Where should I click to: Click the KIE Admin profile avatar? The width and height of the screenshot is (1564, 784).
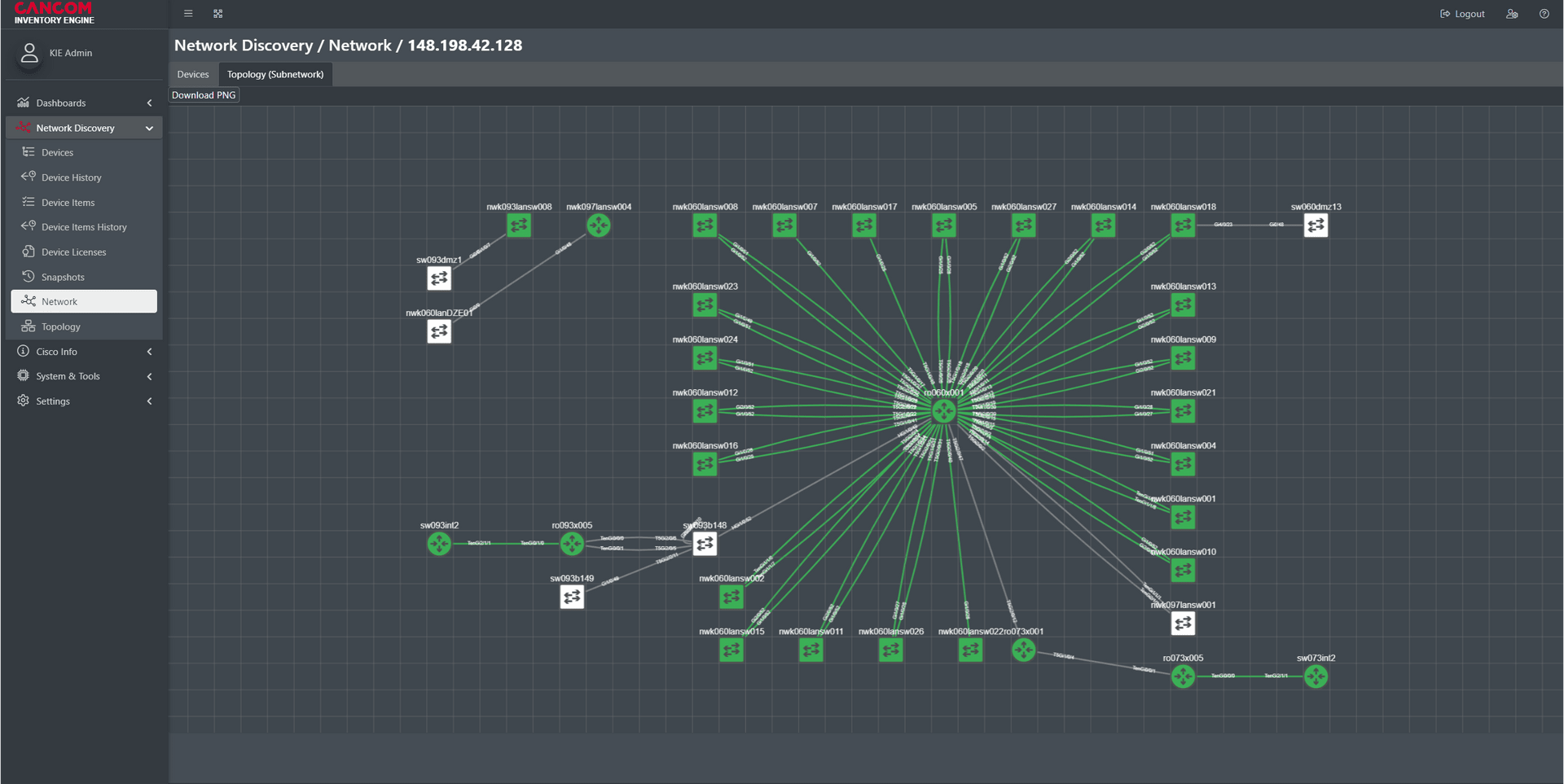pyautogui.click(x=29, y=53)
